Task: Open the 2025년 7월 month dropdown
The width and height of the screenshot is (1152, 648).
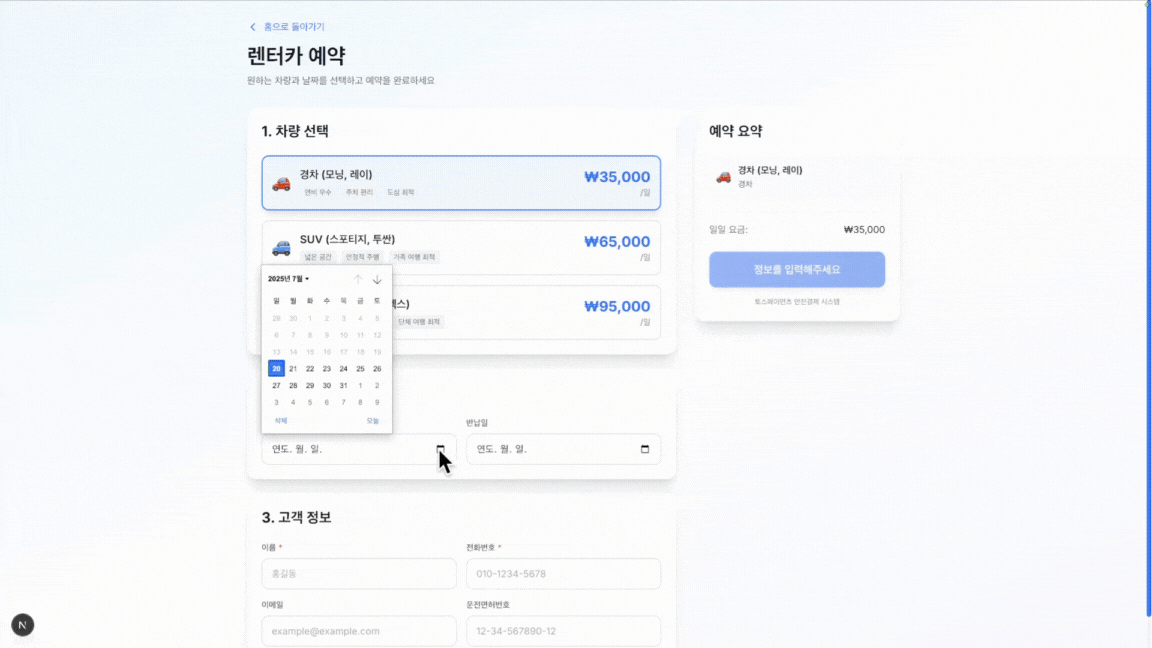Action: [x=288, y=279]
